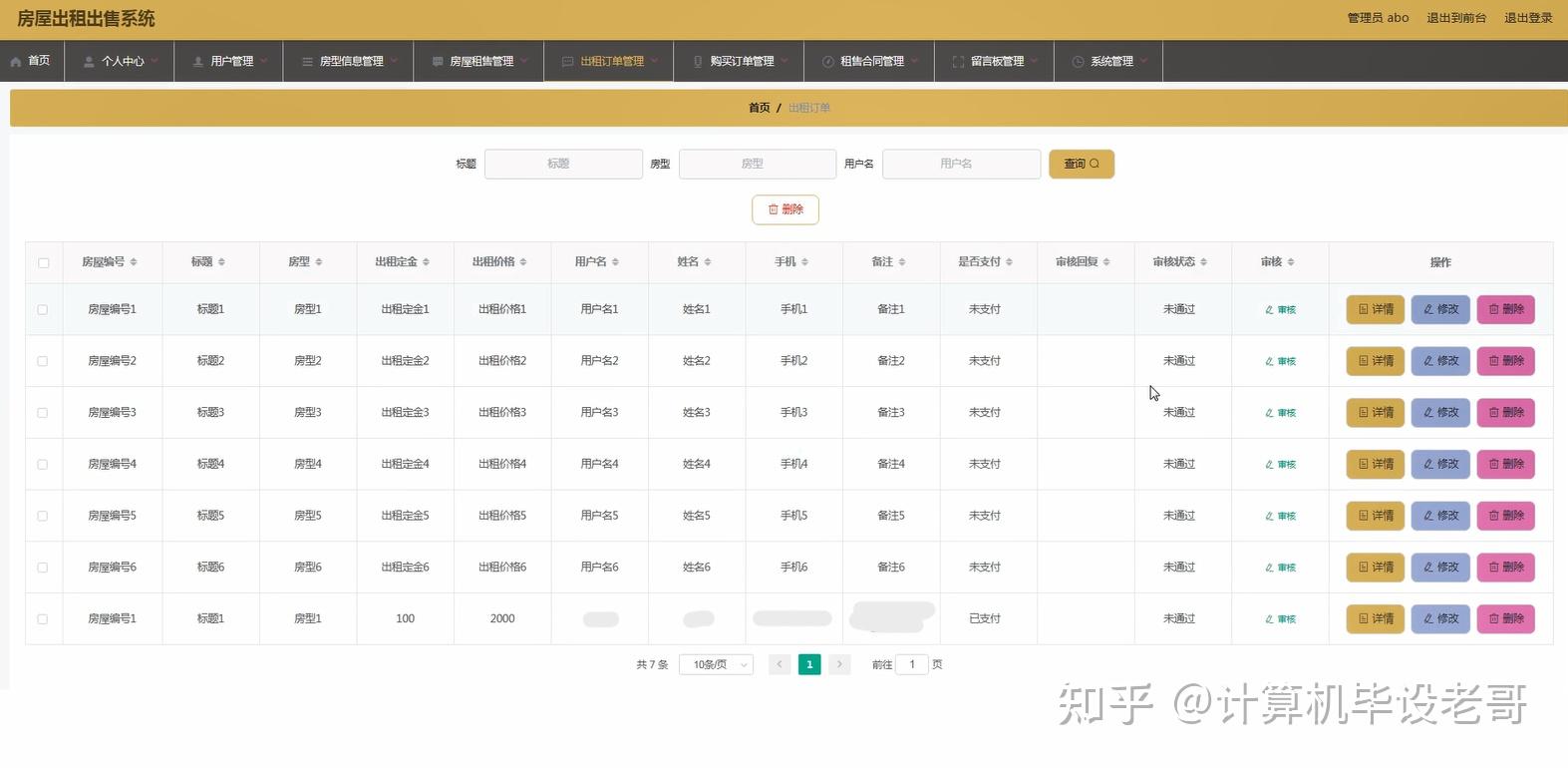
Task: Click the list icon beside 房型信息管理
Action: [307, 61]
